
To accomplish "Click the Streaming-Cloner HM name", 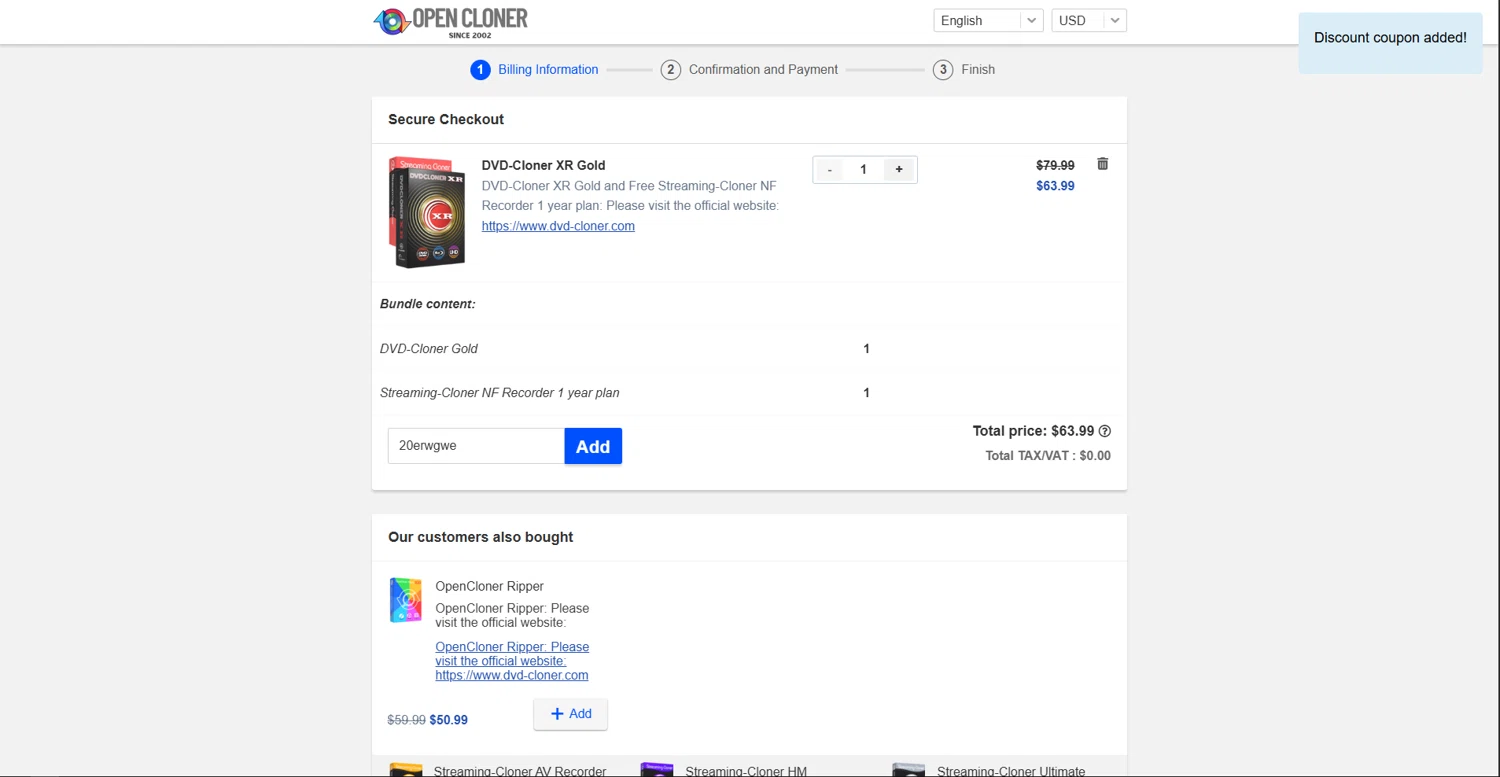I will pos(746,771).
